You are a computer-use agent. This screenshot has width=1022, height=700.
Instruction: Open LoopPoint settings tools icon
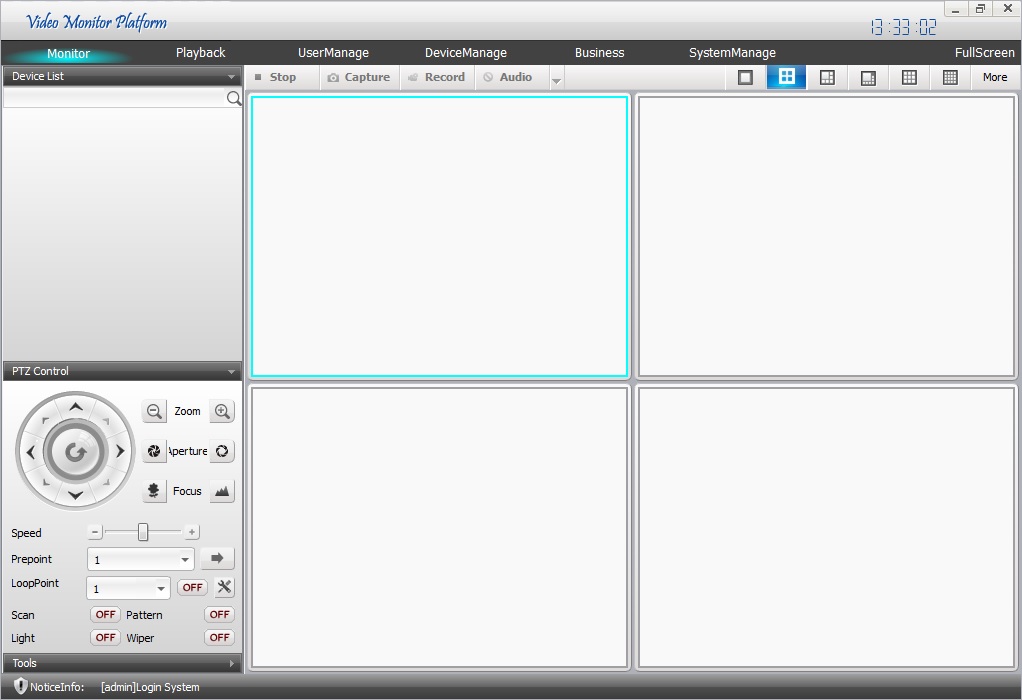pyautogui.click(x=224, y=587)
